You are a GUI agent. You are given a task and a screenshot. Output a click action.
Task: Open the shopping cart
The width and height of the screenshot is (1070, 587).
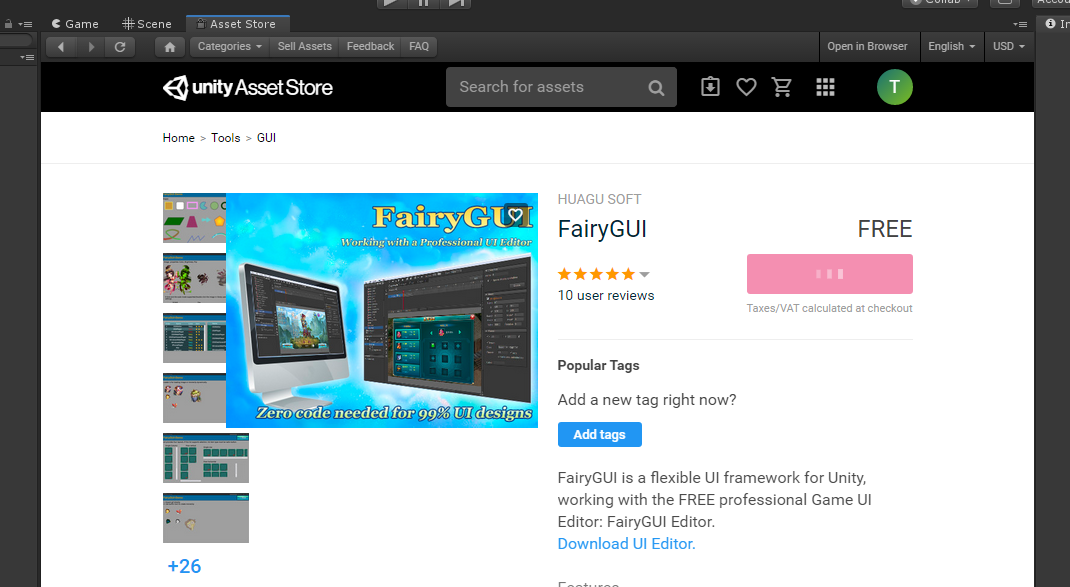pos(781,87)
